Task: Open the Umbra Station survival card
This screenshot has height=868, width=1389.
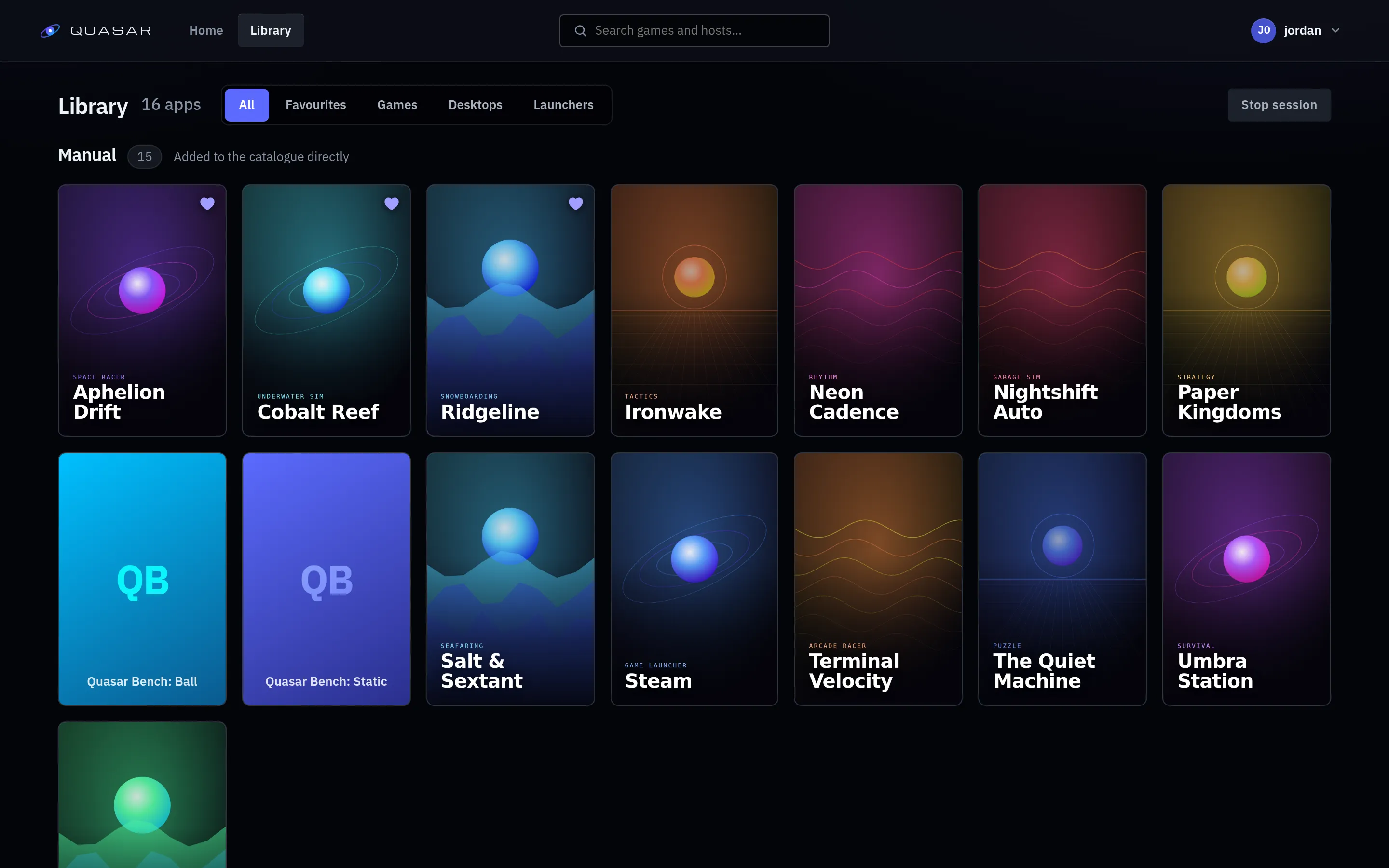Action: (1247, 579)
